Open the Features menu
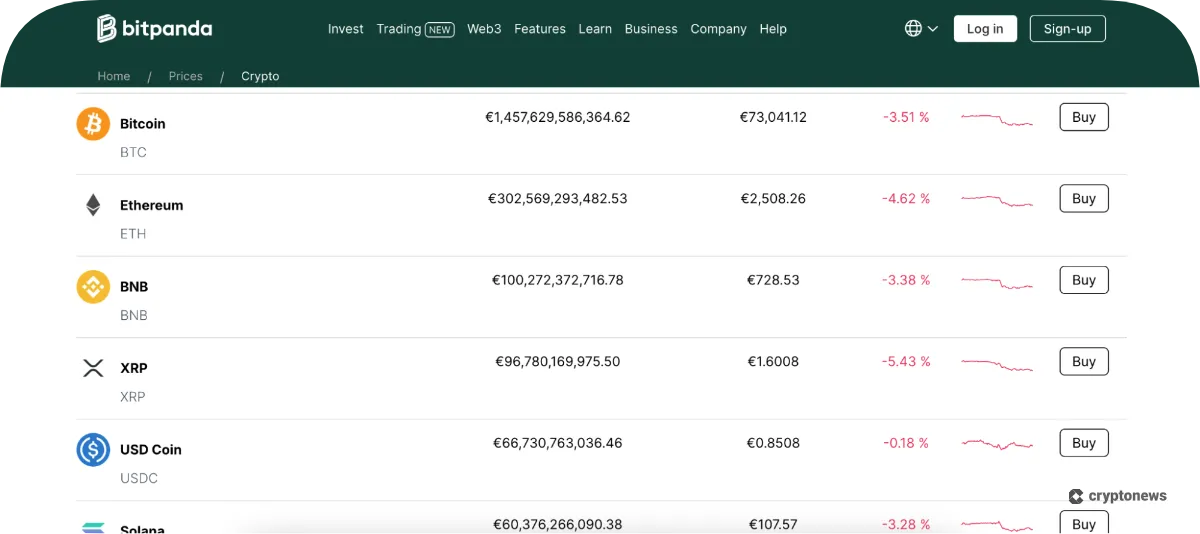Image resolution: width=1200 pixels, height=534 pixels. [x=540, y=29]
